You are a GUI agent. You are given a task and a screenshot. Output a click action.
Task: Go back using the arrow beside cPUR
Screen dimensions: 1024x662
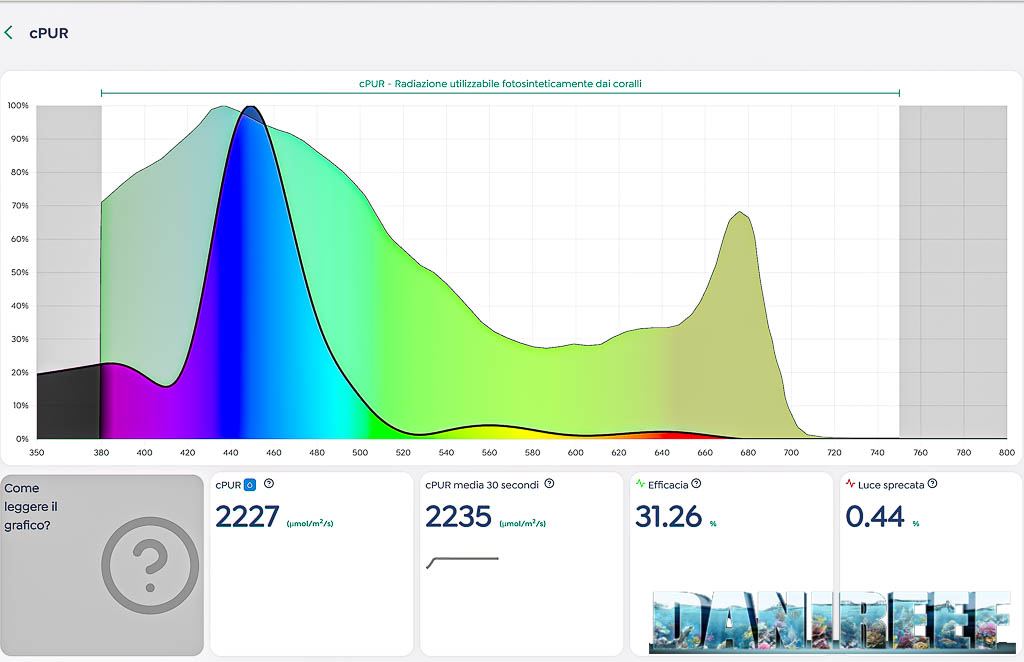pyautogui.click(x=9, y=33)
